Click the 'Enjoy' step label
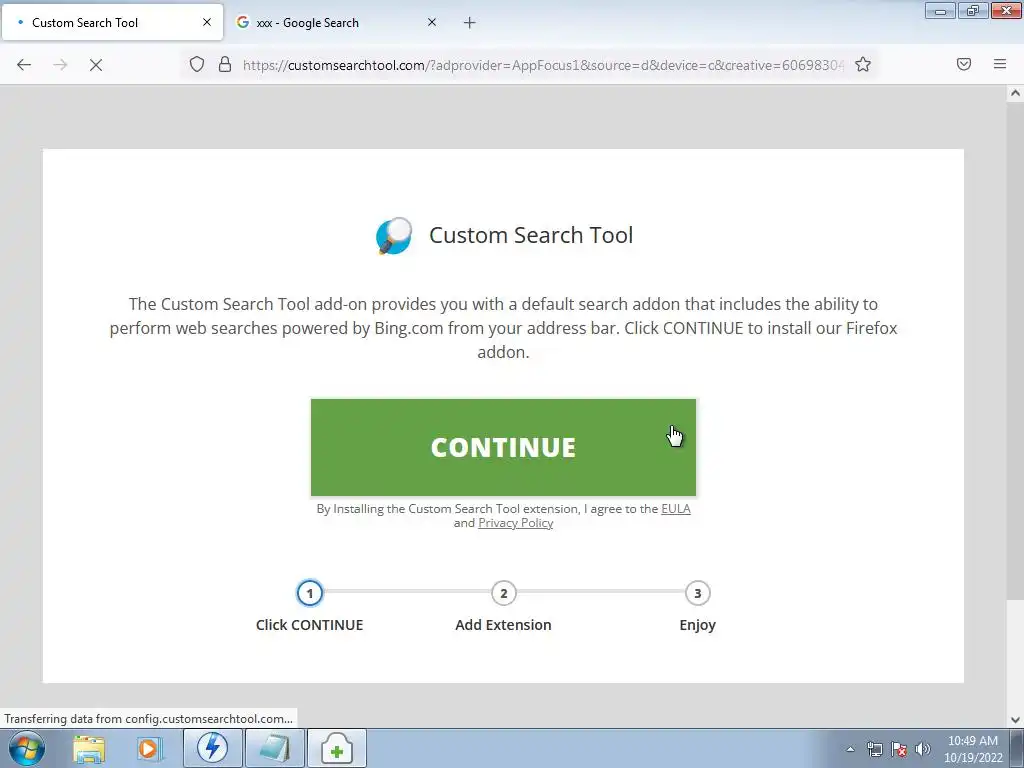This screenshot has height=768, width=1024. pos(697,626)
